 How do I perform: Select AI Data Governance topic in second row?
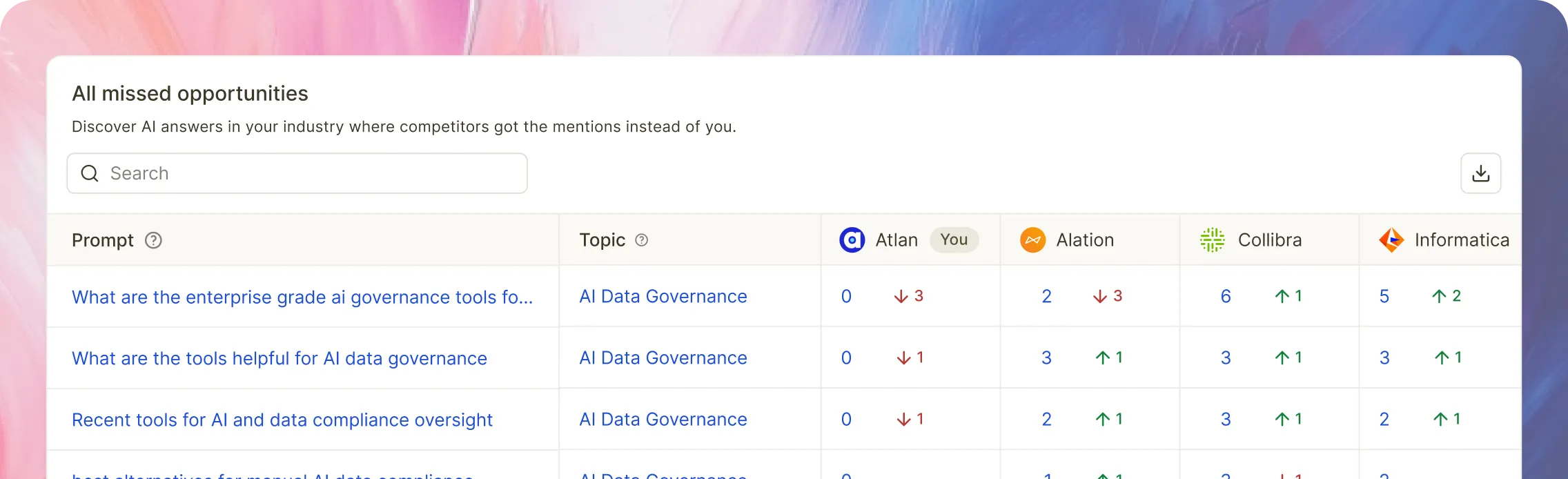[x=663, y=358]
